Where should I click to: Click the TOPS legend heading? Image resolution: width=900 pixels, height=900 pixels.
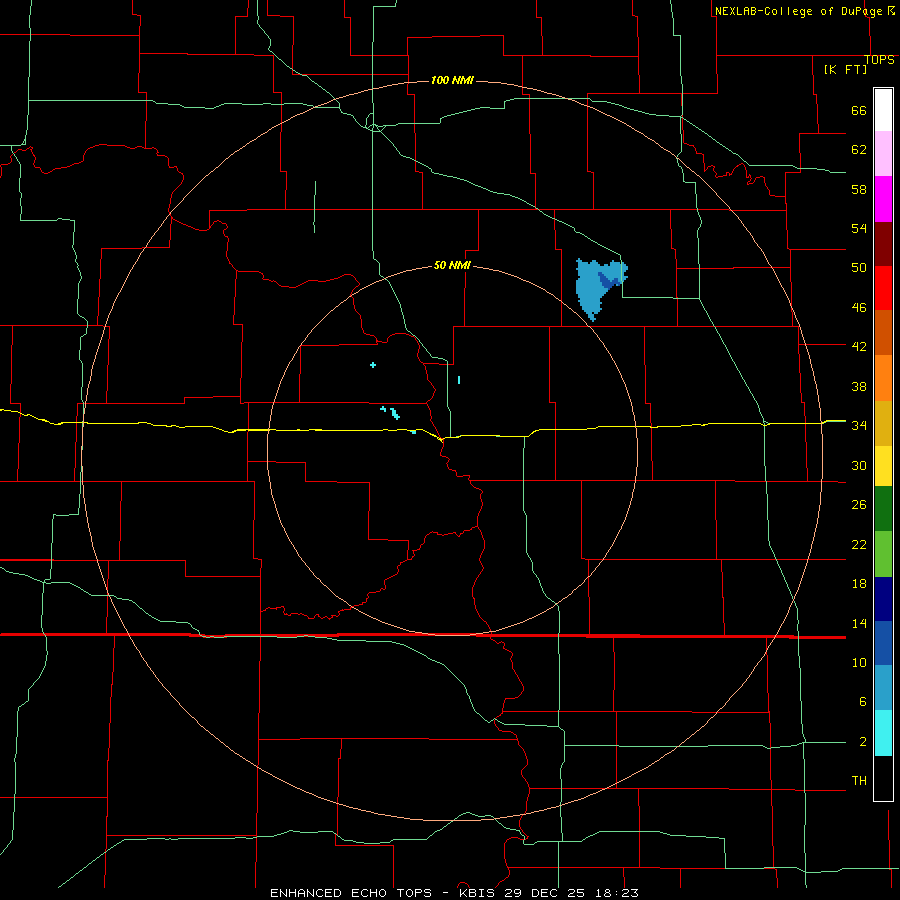[879, 60]
